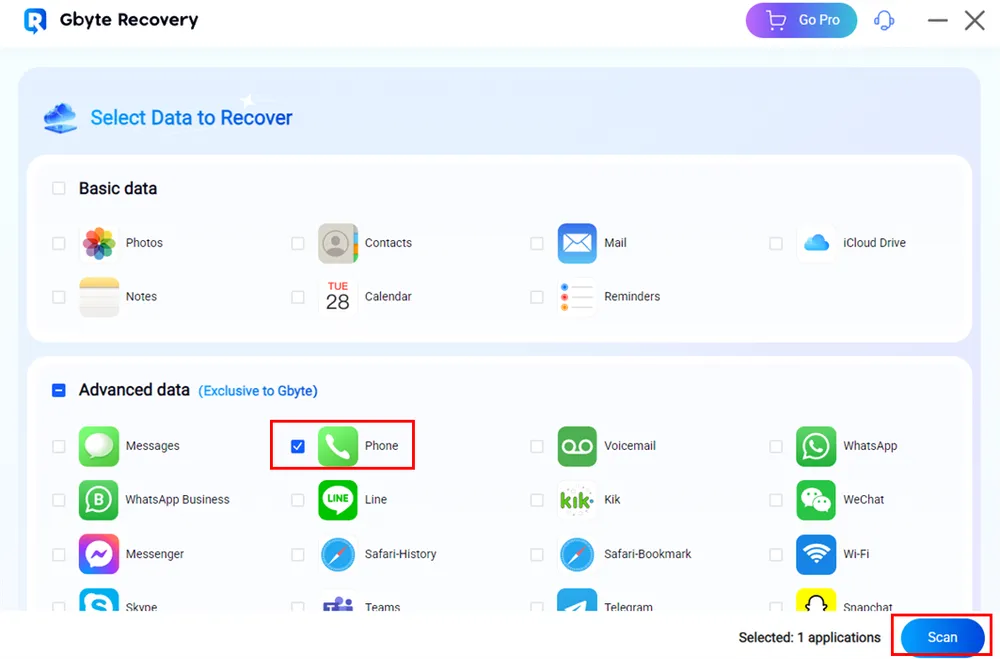Screen dimensions: 1000x659
Task: Click the Calendar icon showing TUE 28
Action: pos(338,297)
